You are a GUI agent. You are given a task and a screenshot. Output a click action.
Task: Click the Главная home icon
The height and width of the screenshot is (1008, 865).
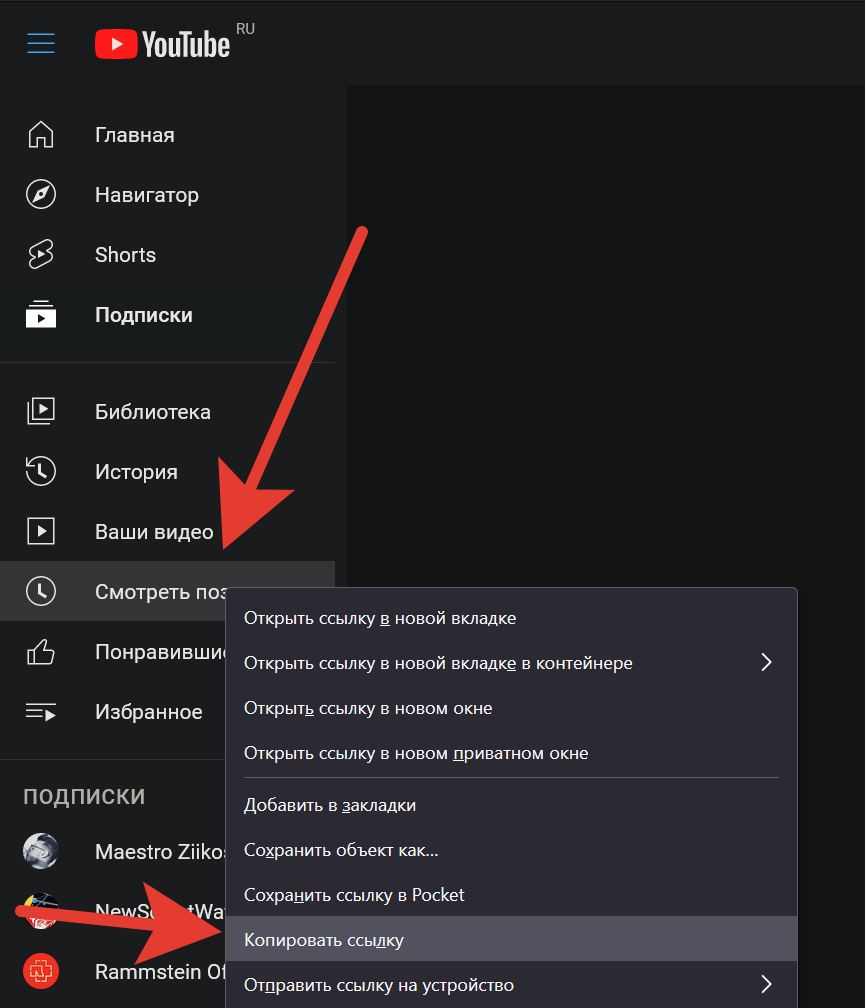(x=41, y=135)
